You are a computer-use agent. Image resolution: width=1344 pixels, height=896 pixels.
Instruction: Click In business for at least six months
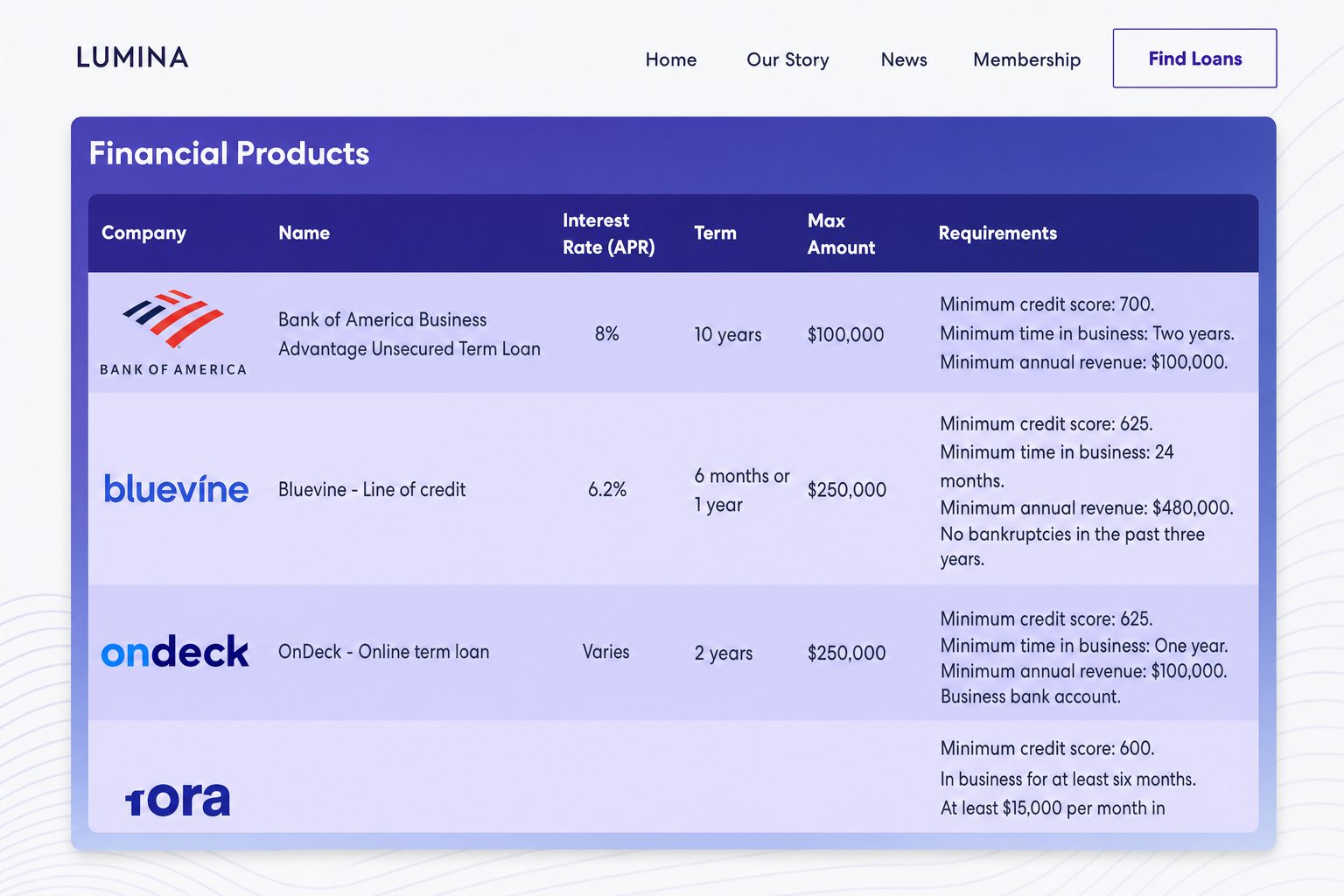click(1068, 779)
